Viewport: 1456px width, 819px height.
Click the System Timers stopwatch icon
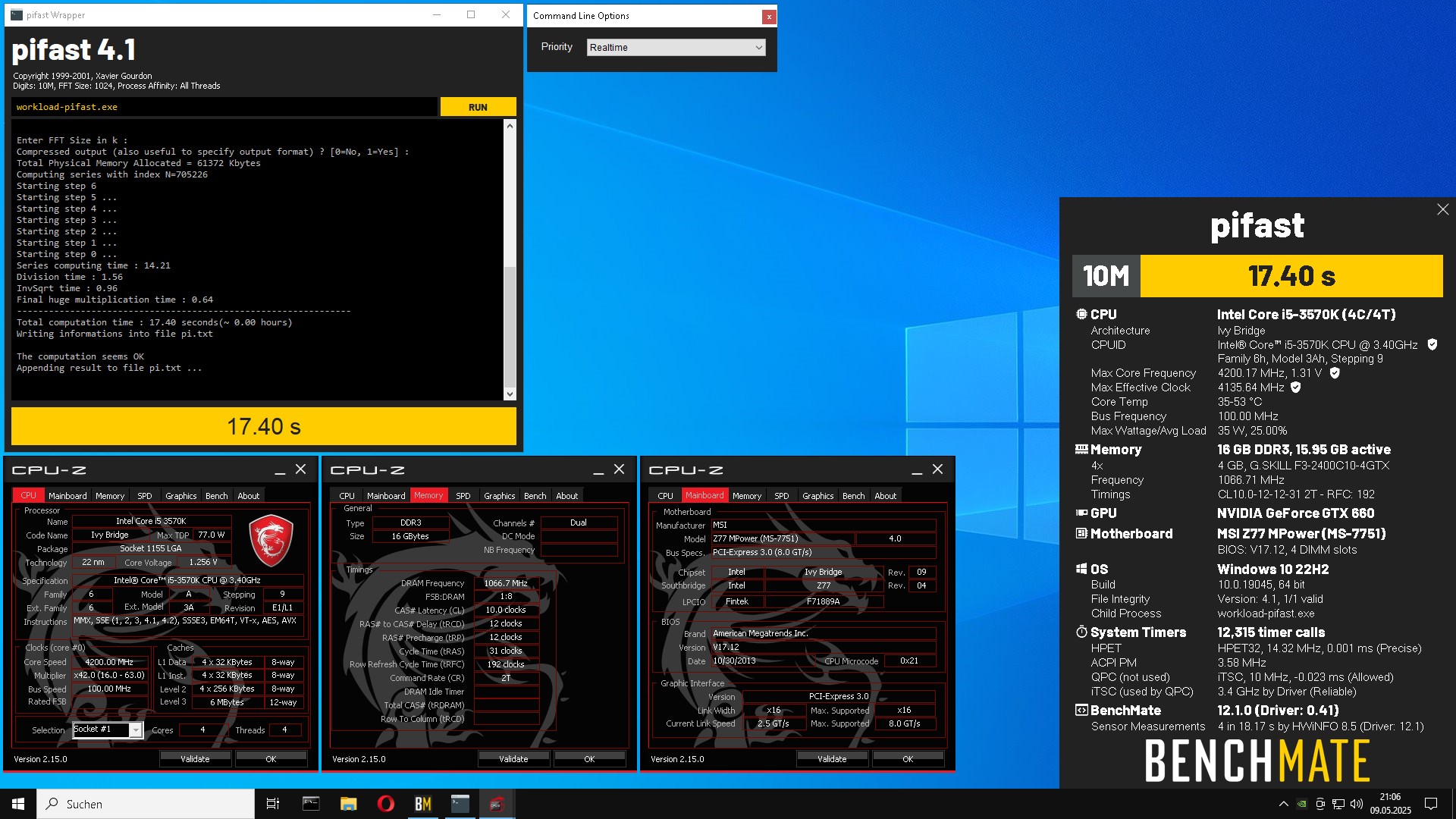[1081, 632]
